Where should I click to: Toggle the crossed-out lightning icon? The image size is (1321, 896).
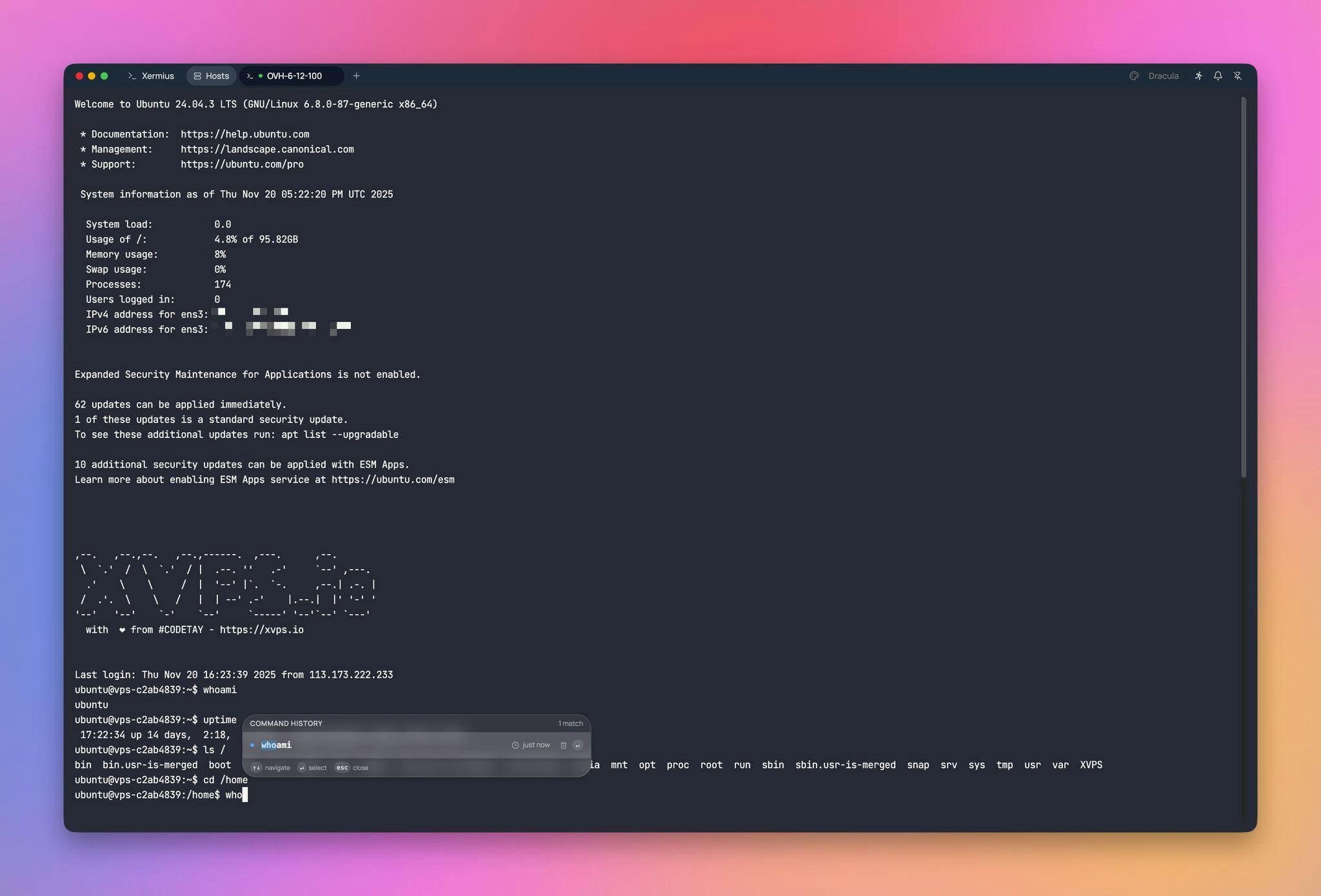(x=1238, y=76)
